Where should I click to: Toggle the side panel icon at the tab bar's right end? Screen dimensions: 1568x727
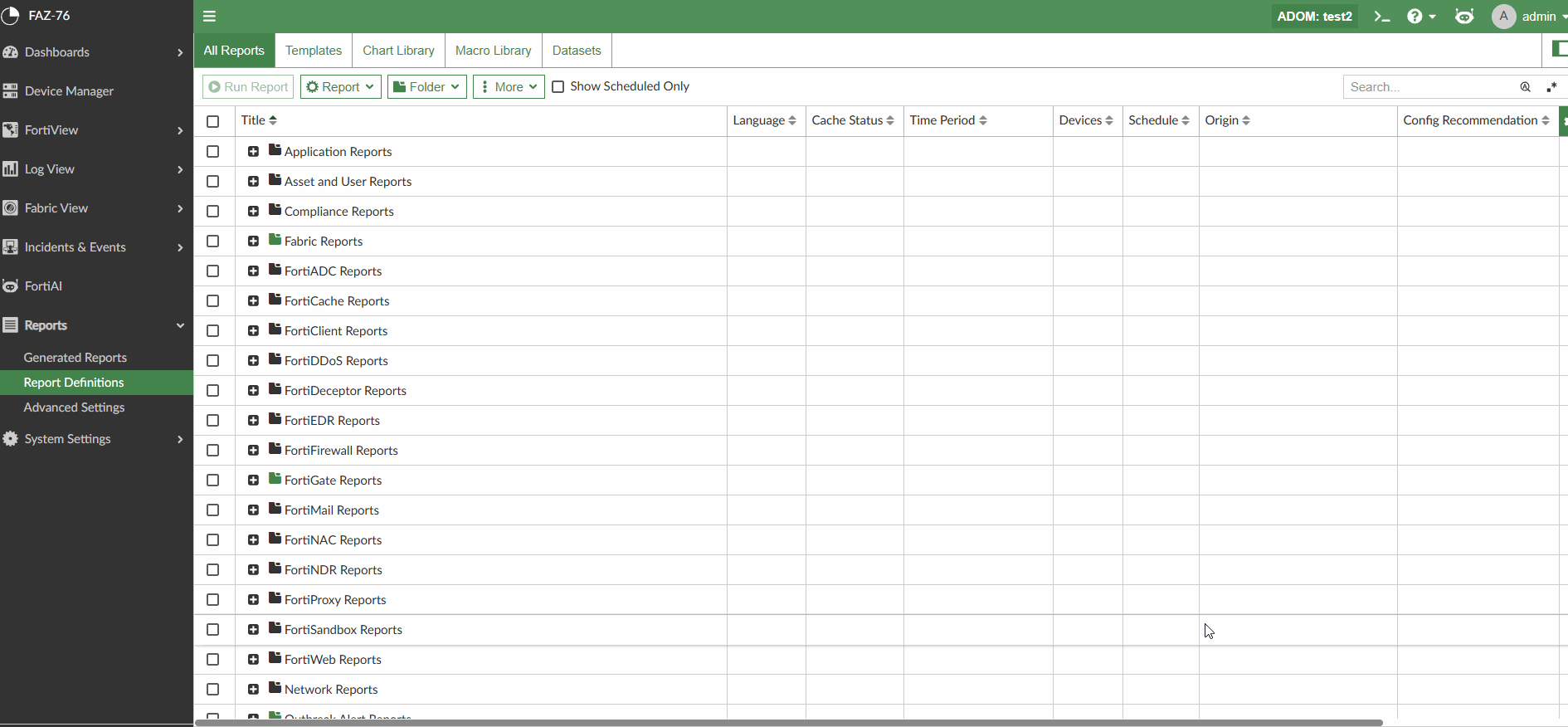1559,49
